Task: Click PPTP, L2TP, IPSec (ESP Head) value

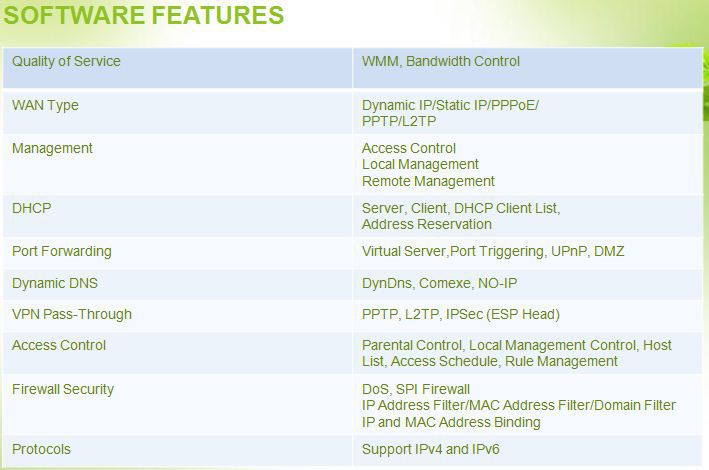Action: pyautogui.click(x=461, y=314)
